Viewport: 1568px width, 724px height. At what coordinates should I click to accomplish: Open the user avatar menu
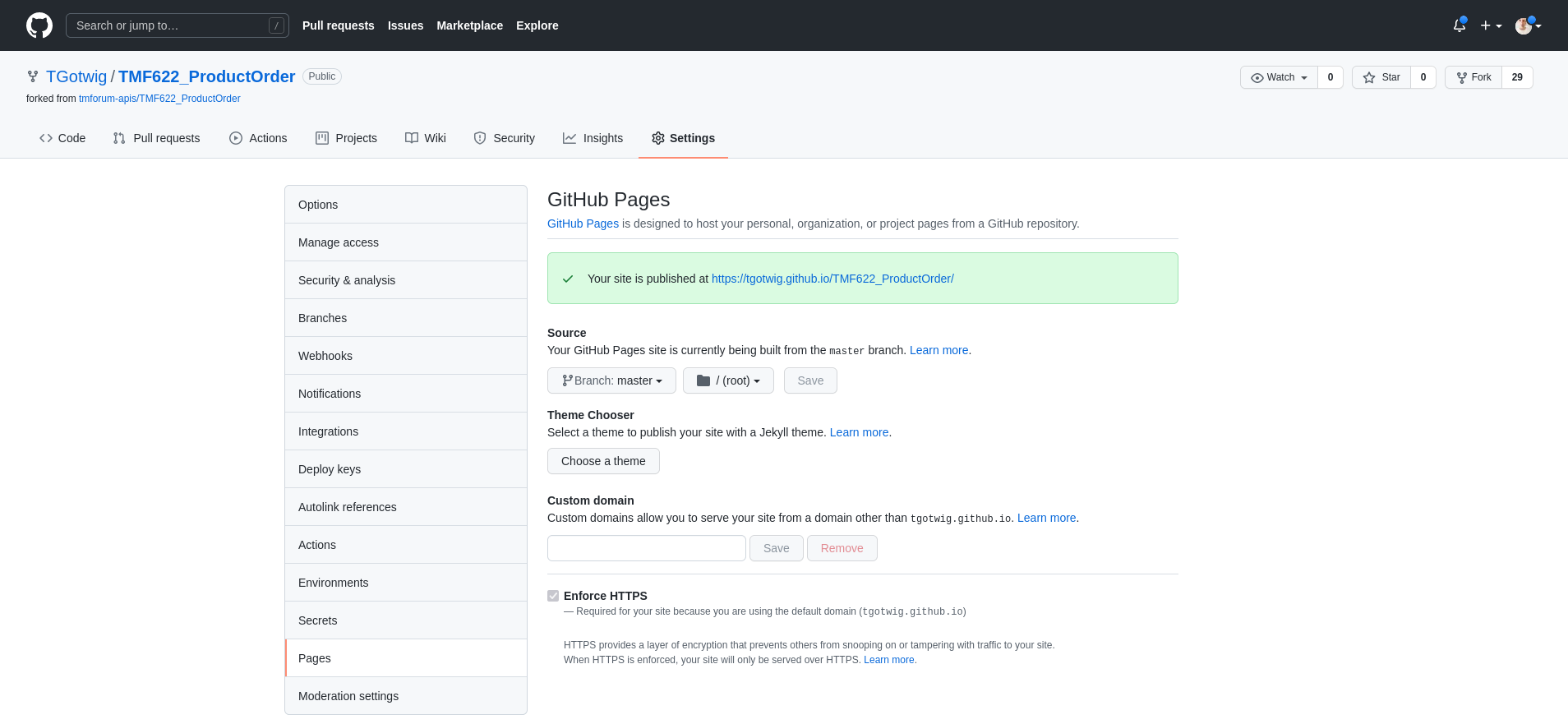1528,25
